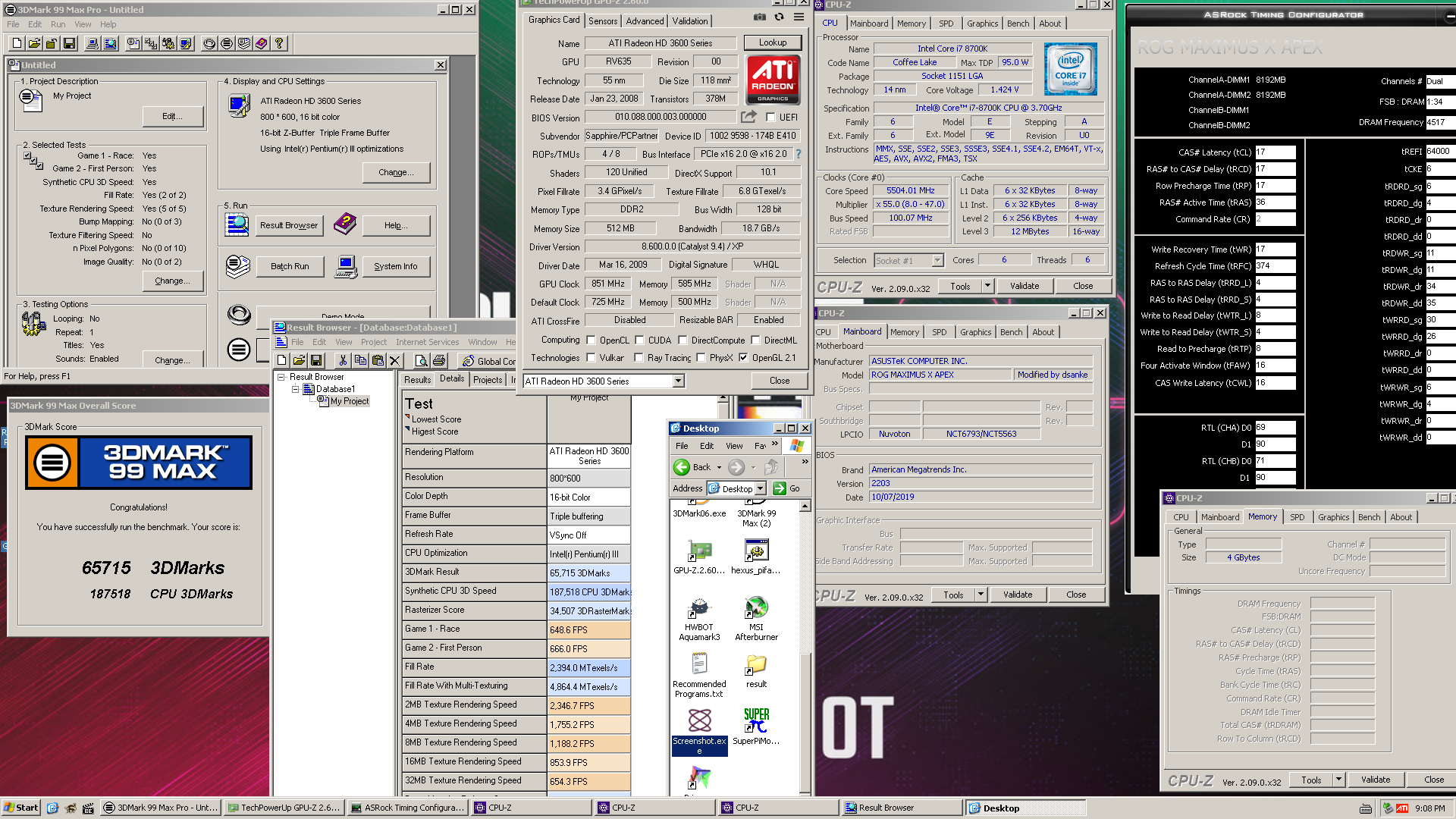This screenshot has height=819, width=1456.
Task: Click Internet Explorer quick launch icon on taskbar
Action: click(52, 808)
